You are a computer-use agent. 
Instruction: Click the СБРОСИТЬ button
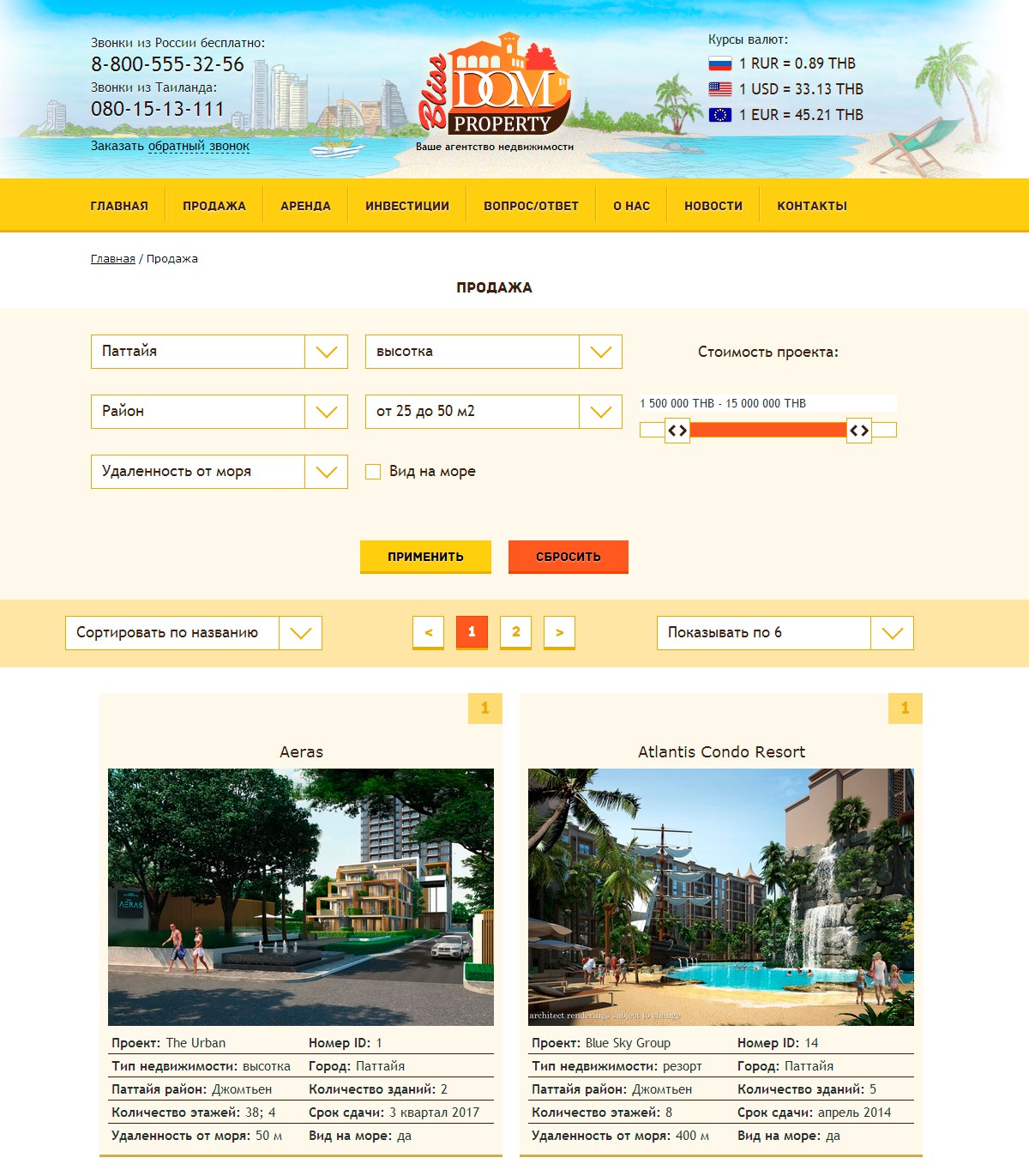[x=569, y=557]
